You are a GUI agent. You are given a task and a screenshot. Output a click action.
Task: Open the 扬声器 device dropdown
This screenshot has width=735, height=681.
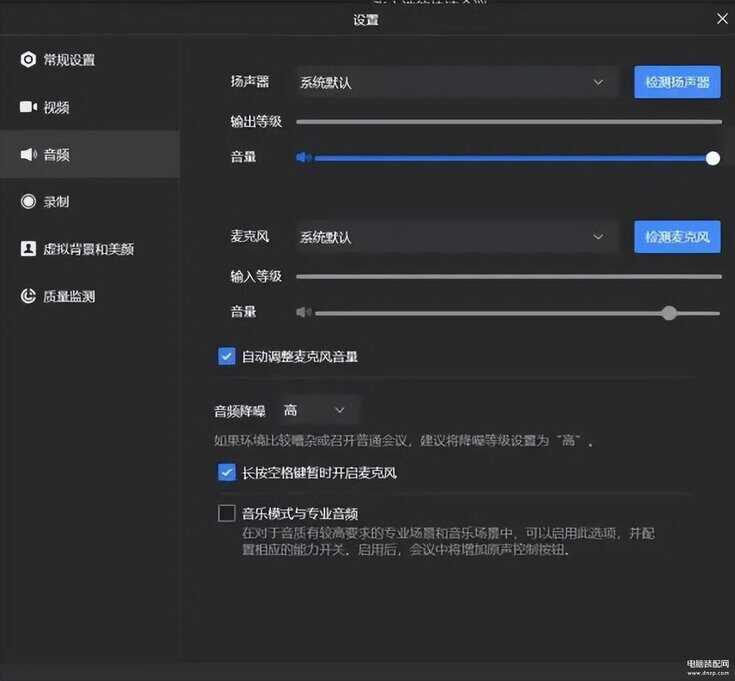click(456, 82)
